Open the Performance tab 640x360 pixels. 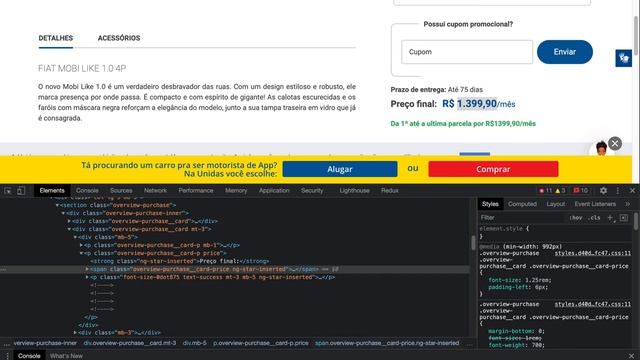196,191
